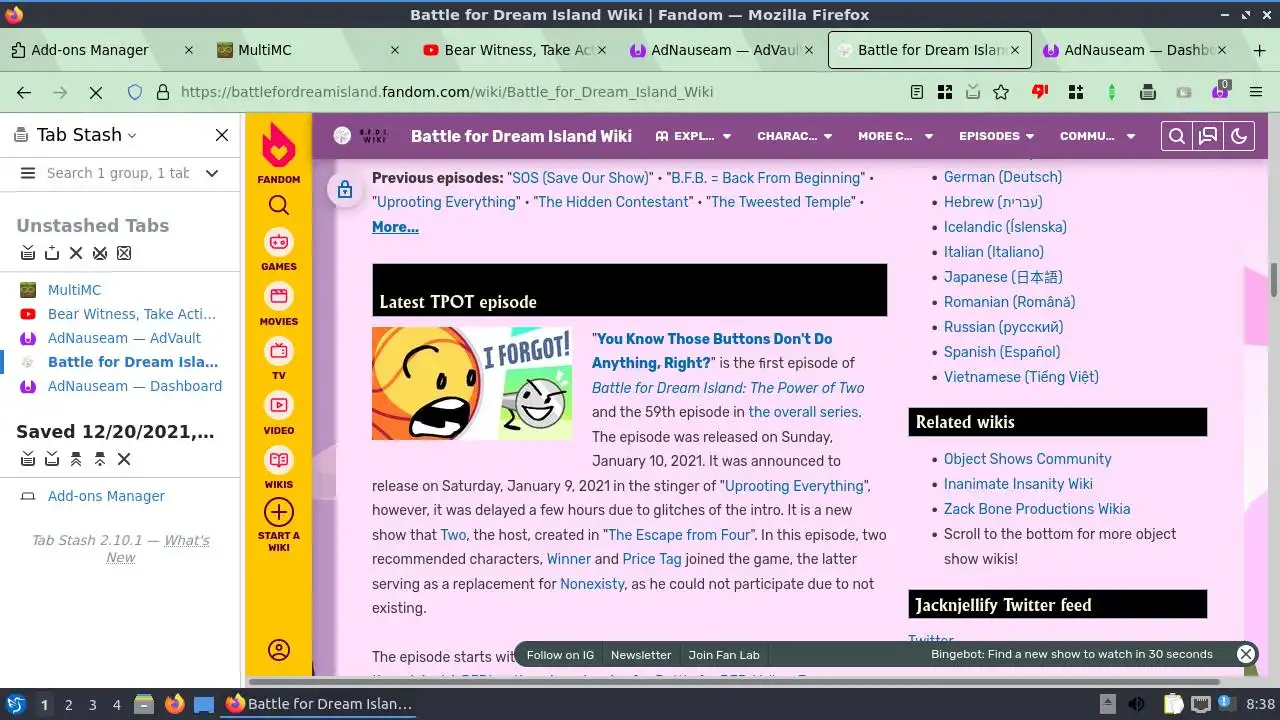This screenshot has width=1280, height=720.
Task: Click the tracking protection shield icon
Action: 135,92
